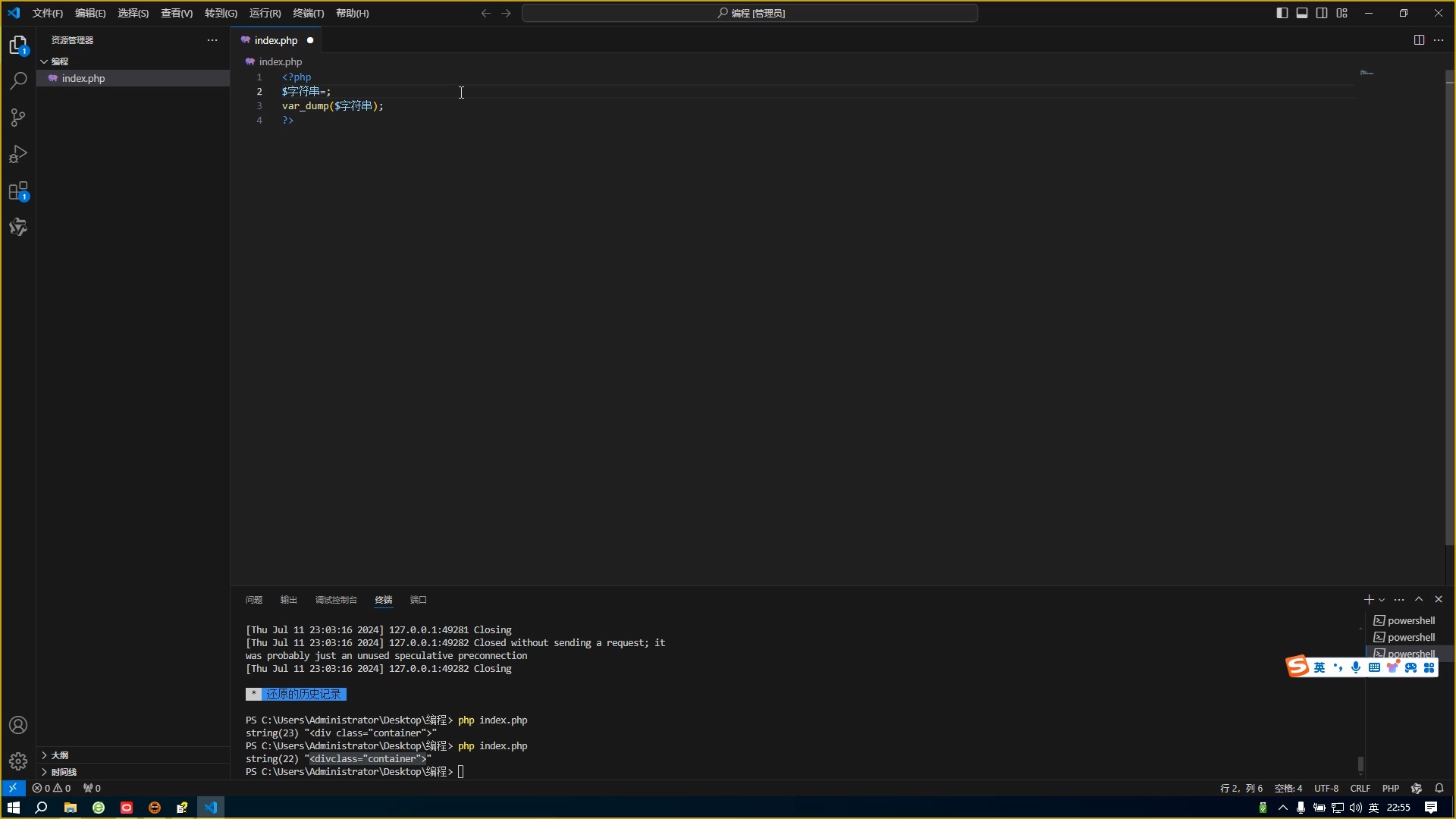Open Run and Debug view
Viewport: 1456px width, 819px height.
point(18,154)
